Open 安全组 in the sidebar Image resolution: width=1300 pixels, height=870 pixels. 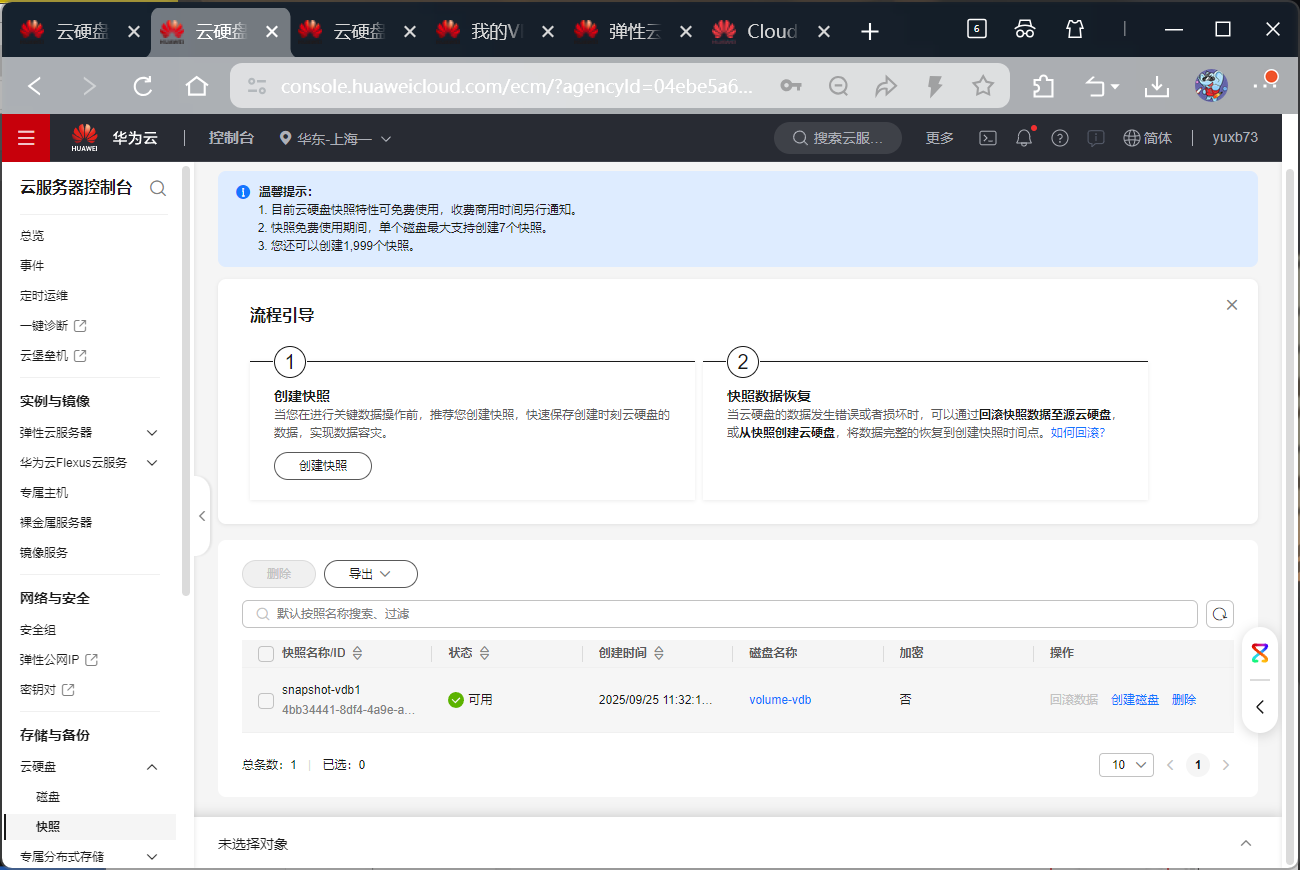38,630
